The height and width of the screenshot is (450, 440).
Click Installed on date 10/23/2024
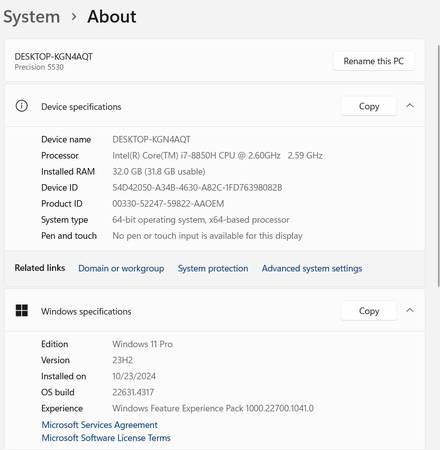pyautogui.click(x=134, y=376)
